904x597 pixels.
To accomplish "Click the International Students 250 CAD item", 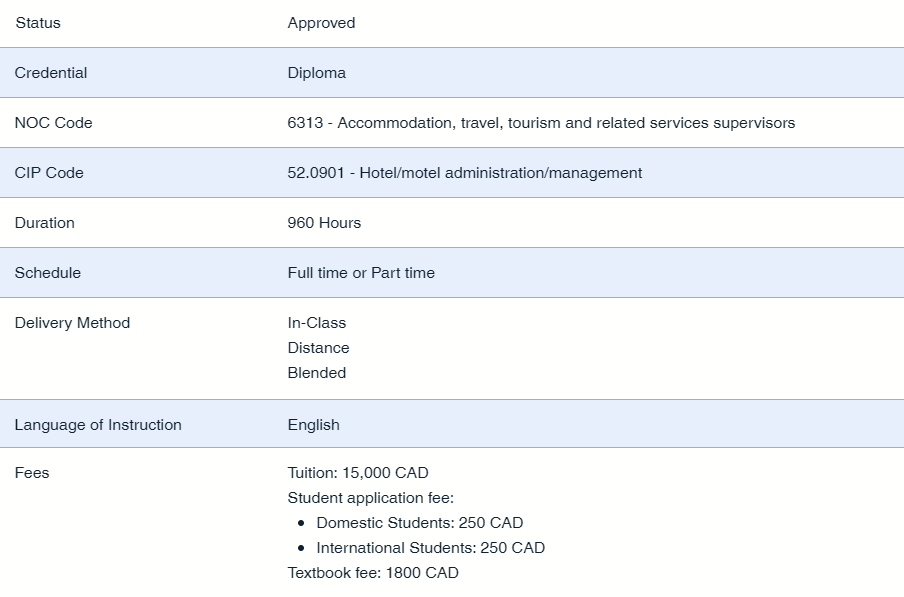I will pyautogui.click(x=430, y=548).
